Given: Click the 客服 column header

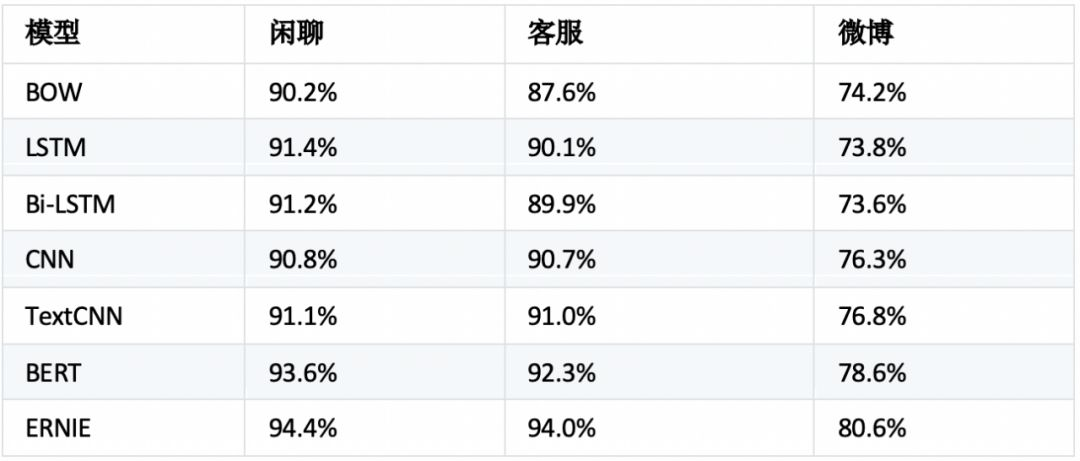Looking at the screenshot, I should (555, 35).
